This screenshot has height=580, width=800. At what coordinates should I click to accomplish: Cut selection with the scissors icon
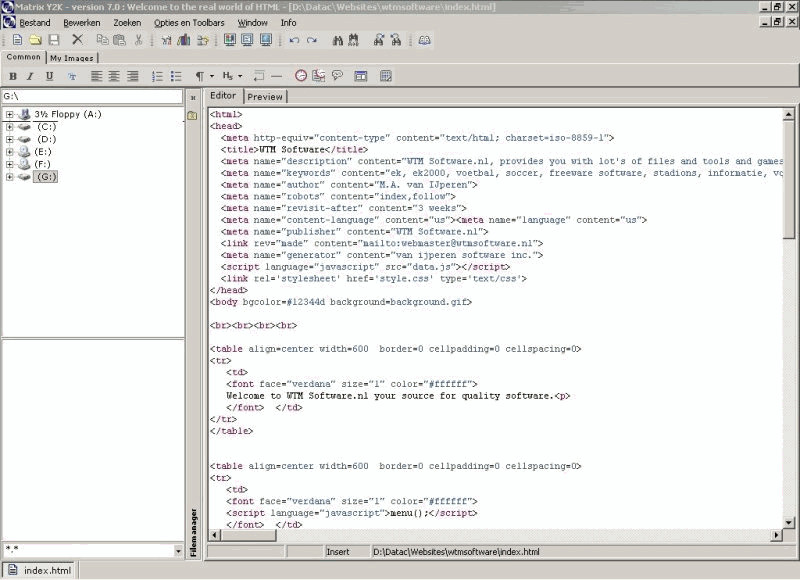(138, 40)
